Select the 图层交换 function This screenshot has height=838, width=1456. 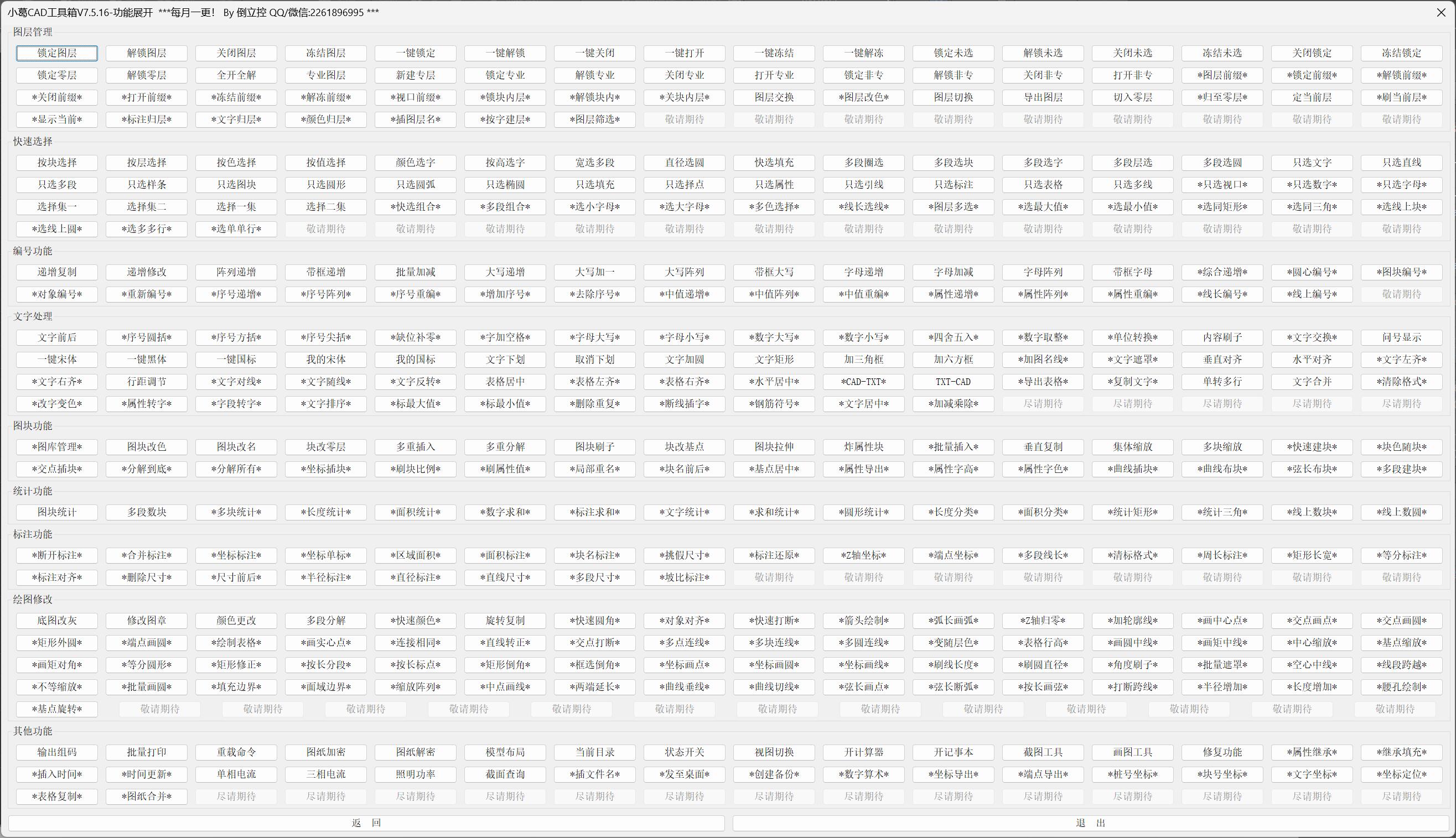[x=774, y=97]
